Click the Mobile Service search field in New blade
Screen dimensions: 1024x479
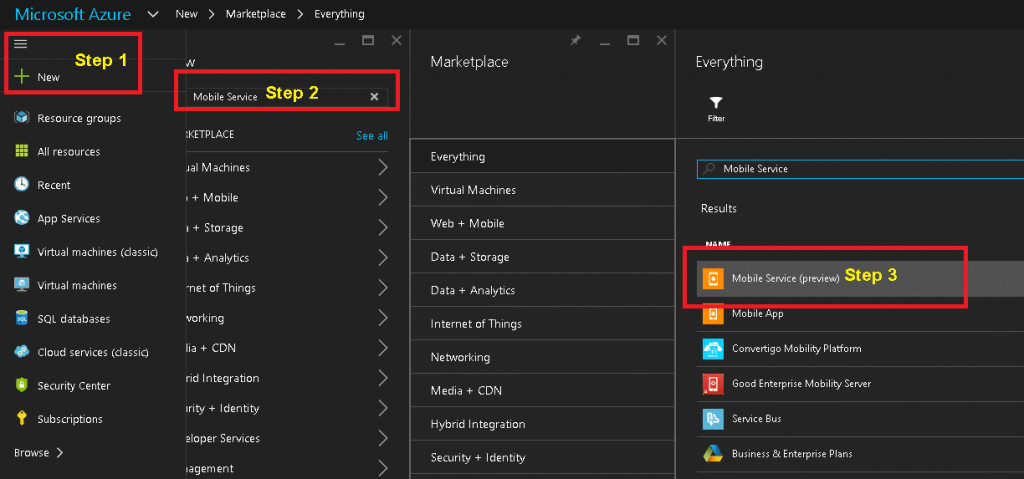(x=287, y=97)
